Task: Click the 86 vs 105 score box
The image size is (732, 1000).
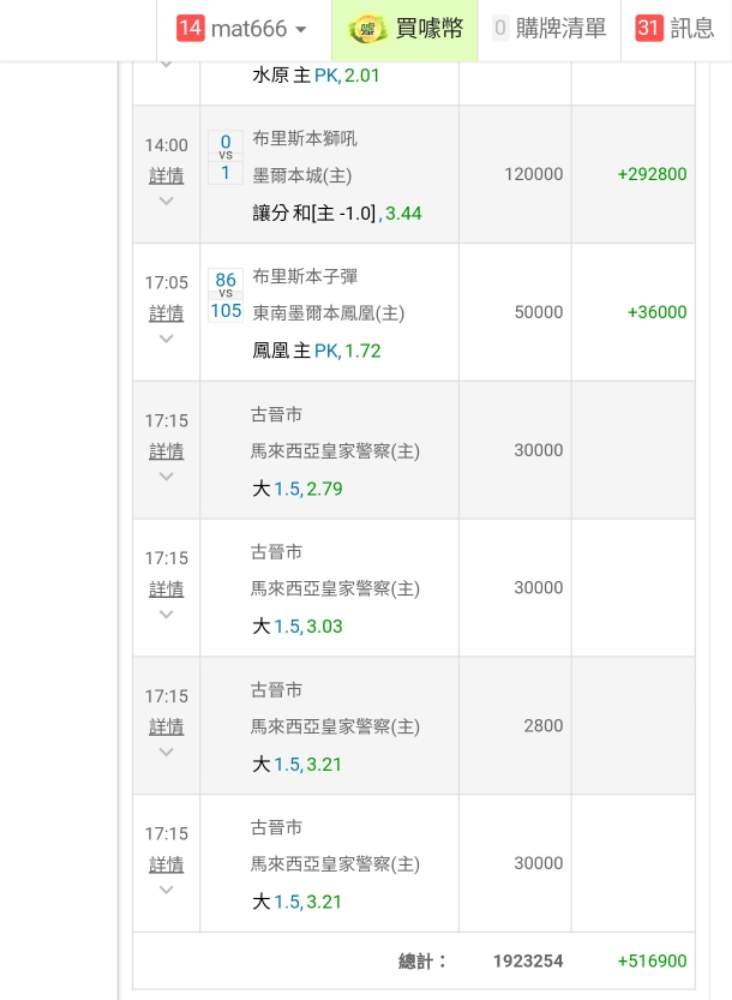Action: coord(226,295)
